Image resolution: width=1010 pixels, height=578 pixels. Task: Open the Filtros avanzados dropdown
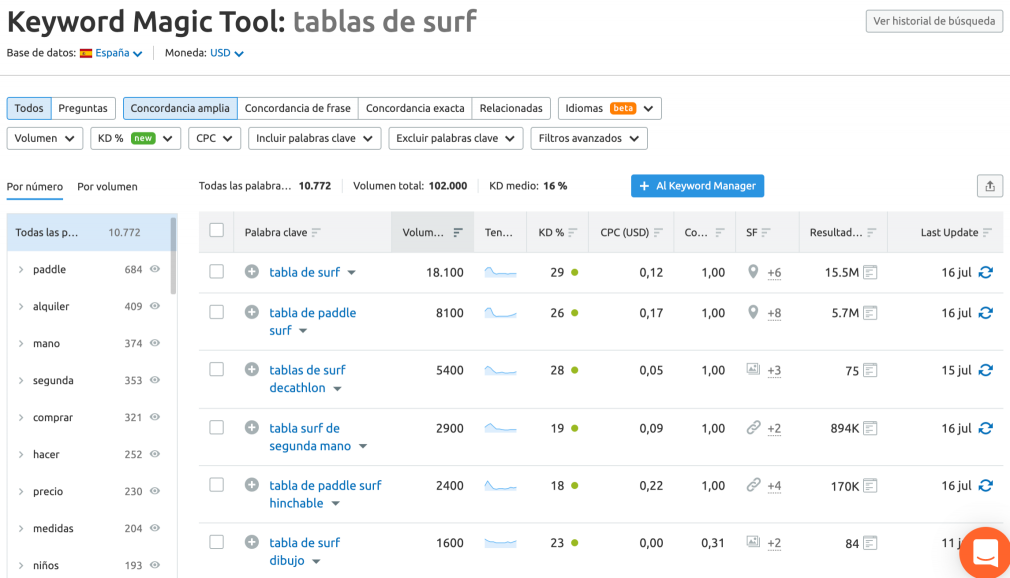[x=589, y=139]
